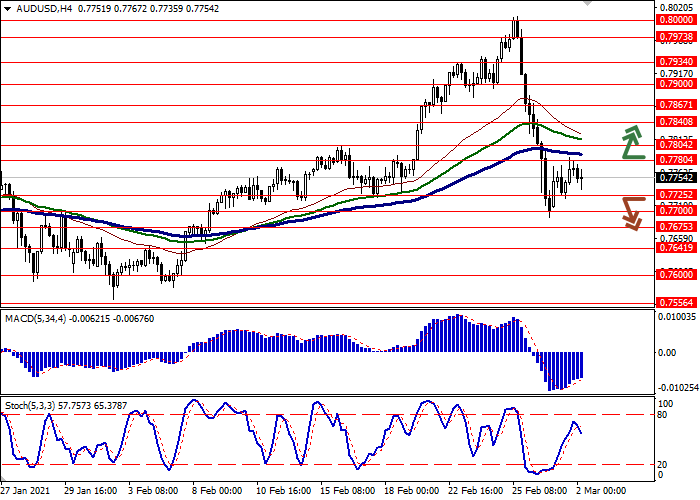The height and width of the screenshot is (500, 700).
Task: Click the brown downward zigzag arrow icon
Action: [x=634, y=214]
